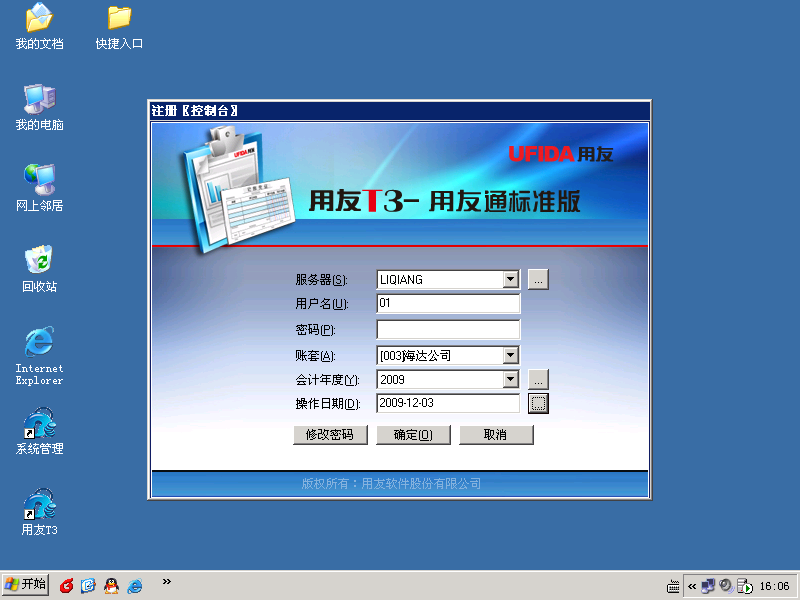The image size is (800, 600).
Task: Click the 开始 Start button
Action: tap(26, 585)
